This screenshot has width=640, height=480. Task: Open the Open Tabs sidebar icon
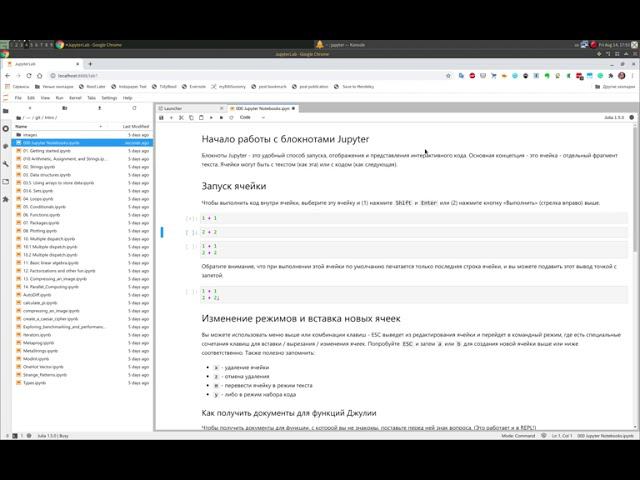[6, 182]
